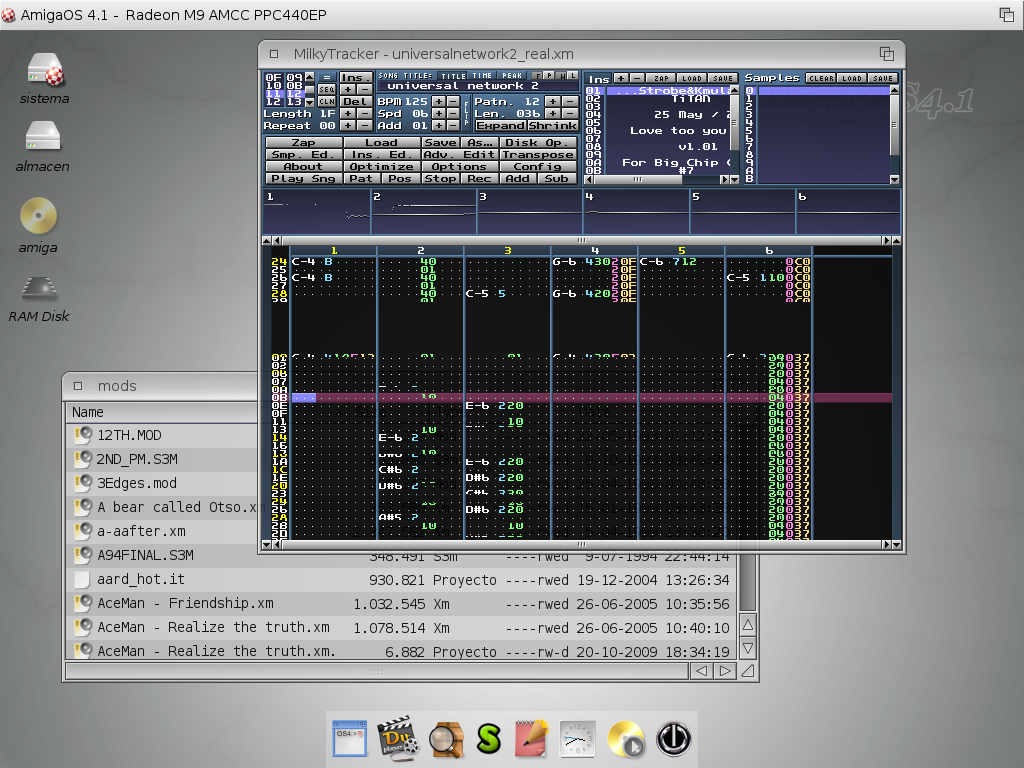Screen dimensions: 1024x768
Task: Click the AceMan - Friendship.xm file icon
Action: coord(82,603)
